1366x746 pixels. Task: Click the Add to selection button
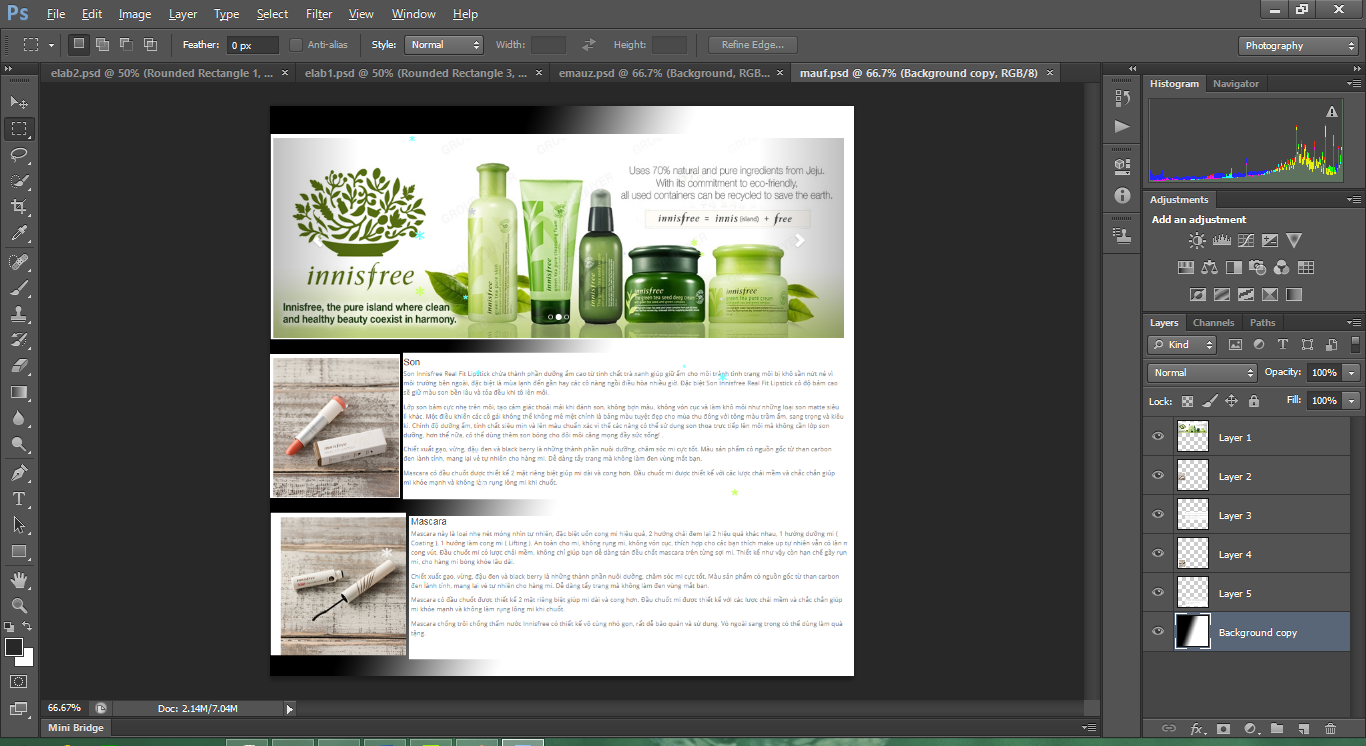tap(102, 45)
